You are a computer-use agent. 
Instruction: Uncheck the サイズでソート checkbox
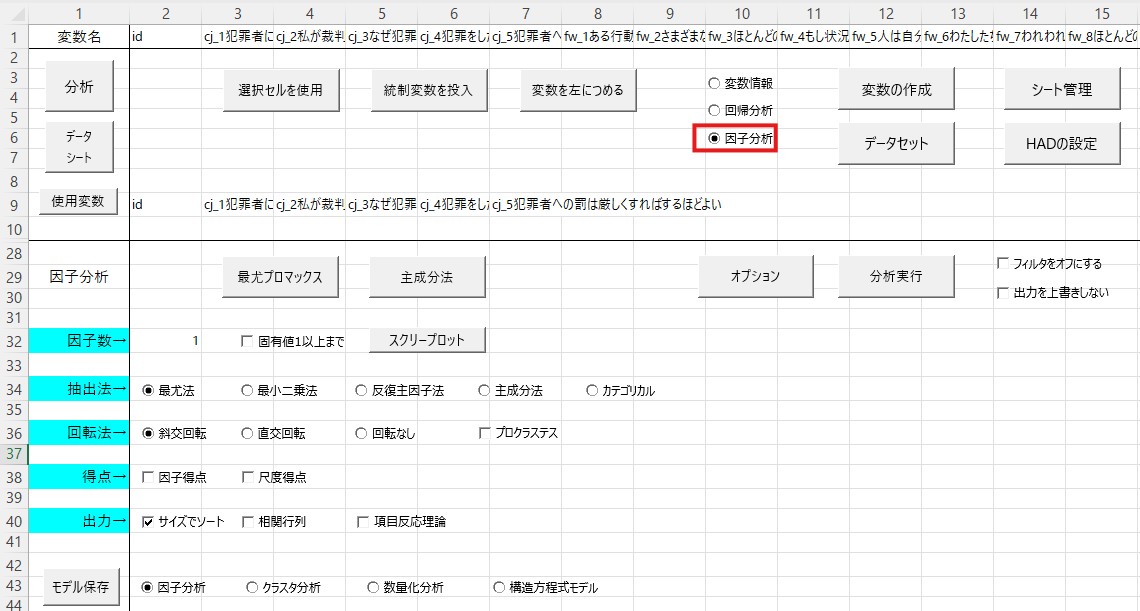(x=149, y=522)
